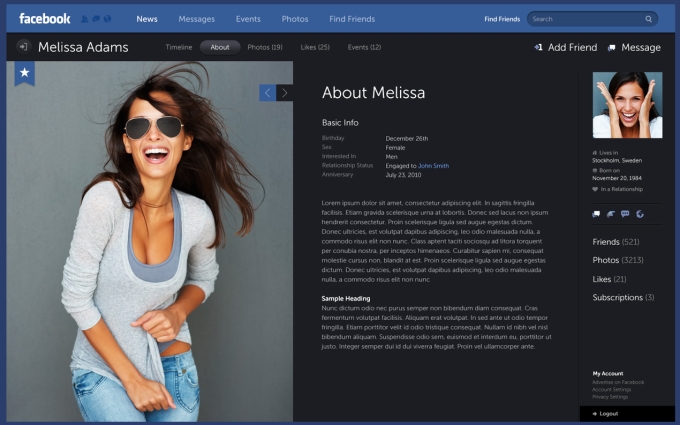Click the circular sign-in arrow beside Melissa Adams
The image size is (680, 425).
tap(24, 47)
